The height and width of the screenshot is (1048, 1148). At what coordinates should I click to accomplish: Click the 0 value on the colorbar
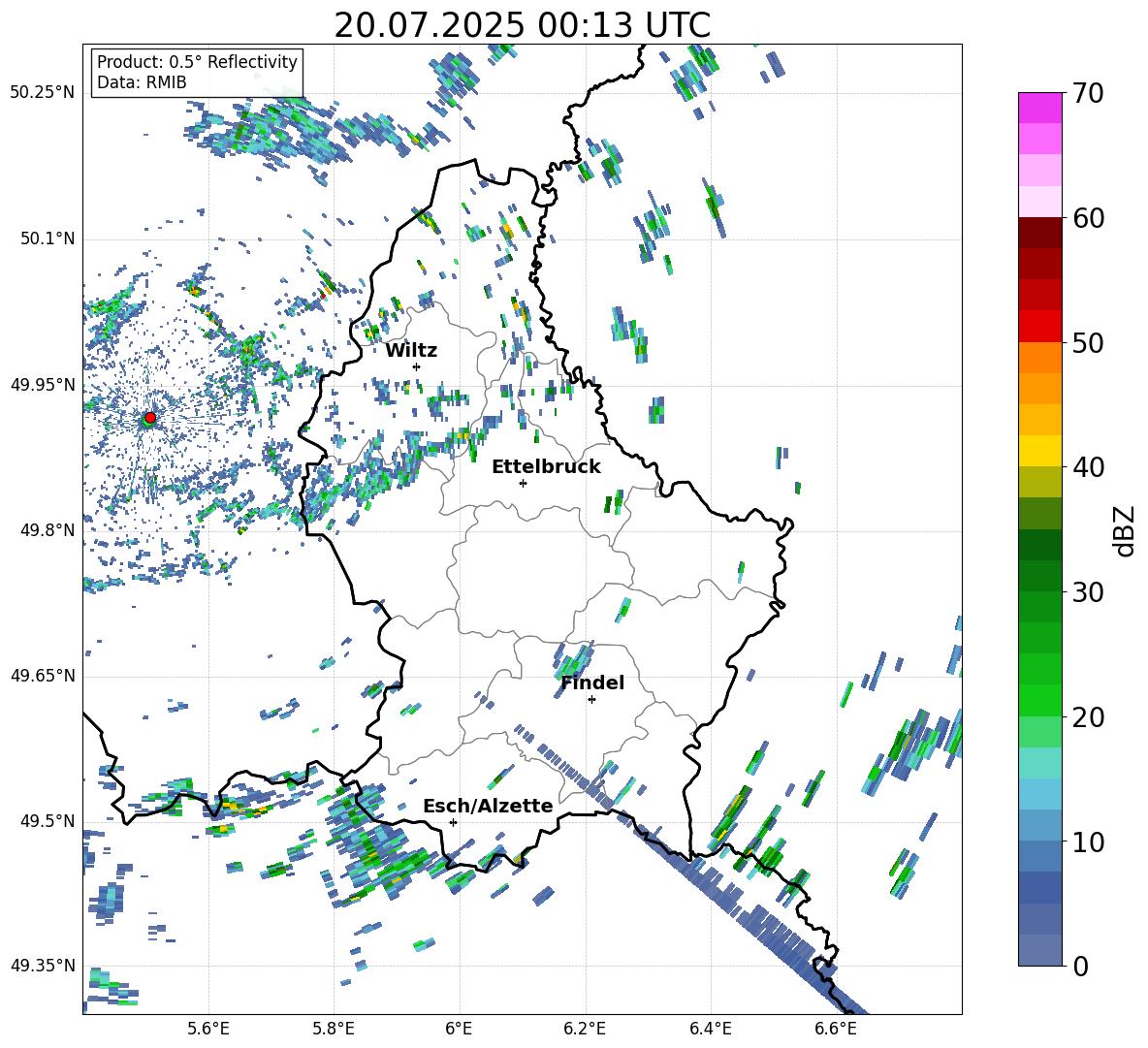[x=1080, y=966]
